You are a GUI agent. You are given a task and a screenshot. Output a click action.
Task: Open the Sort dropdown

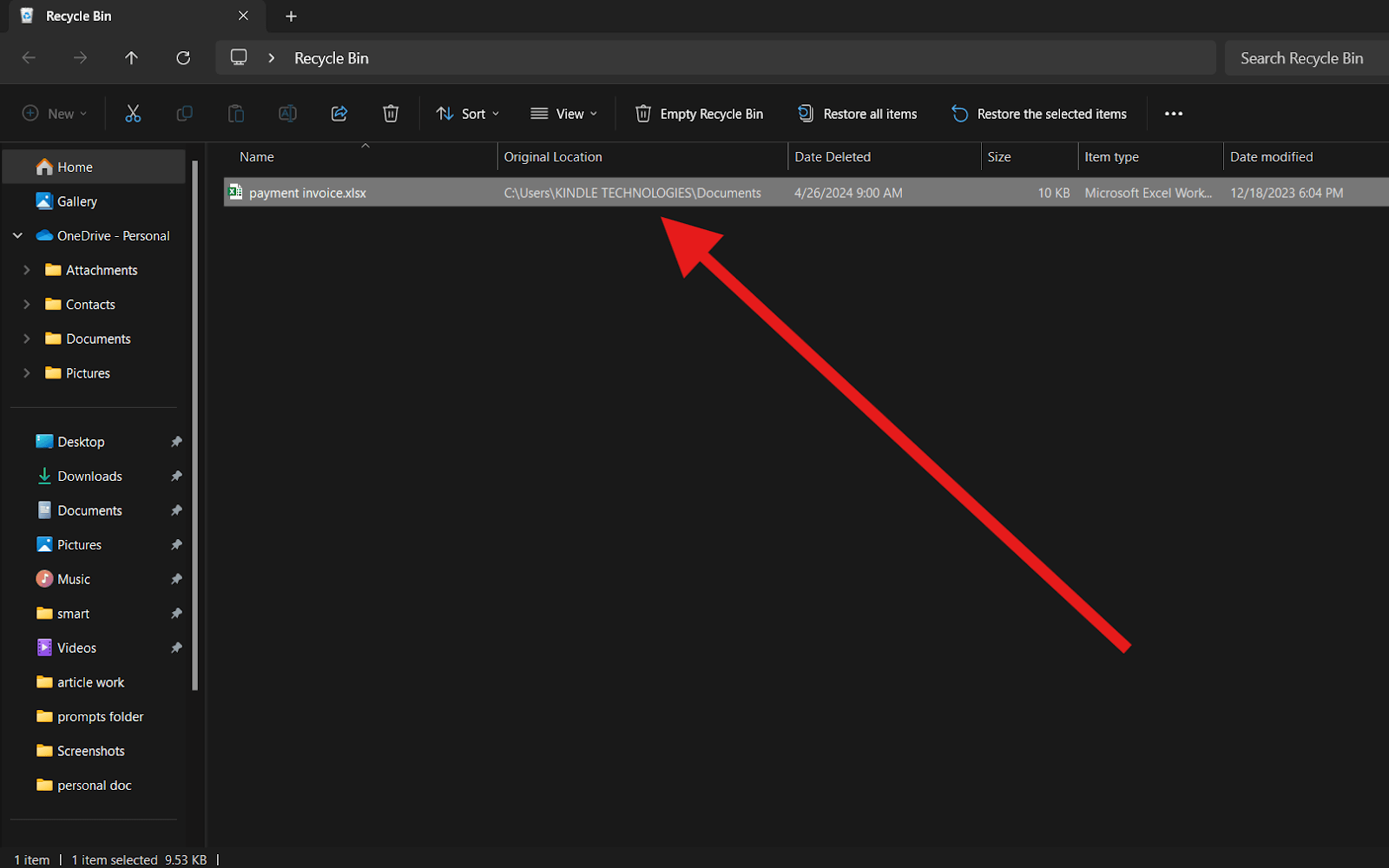click(x=468, y=114)
